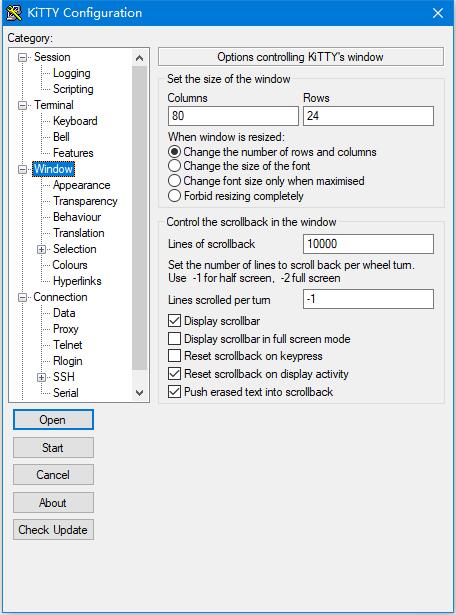The width and height of the screenshot is (456, 615).
Task: Close the KiTTY Configuration dialog
Action: tap(438, 13)
